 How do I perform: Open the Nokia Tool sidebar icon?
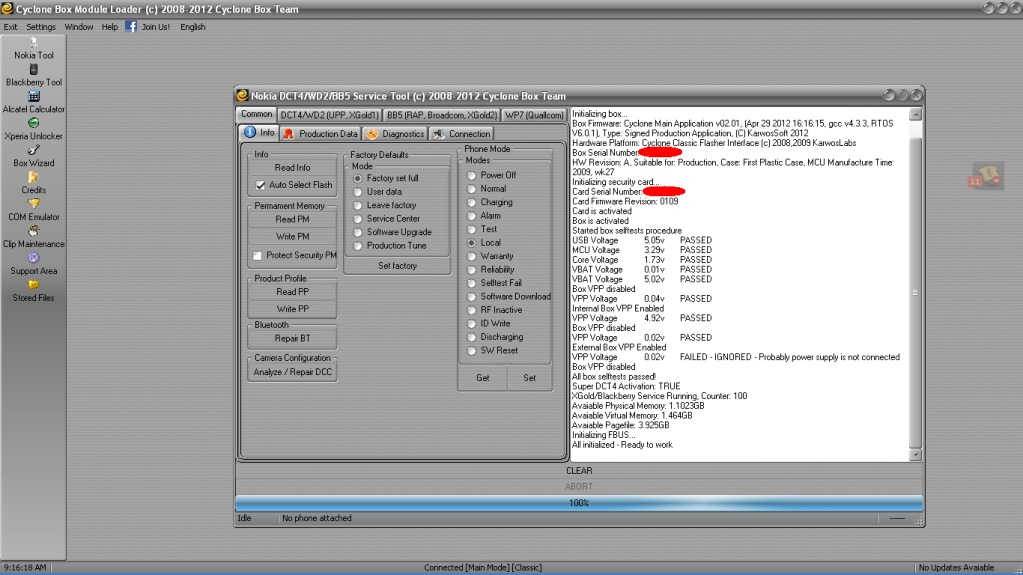(x=33, y=43)
